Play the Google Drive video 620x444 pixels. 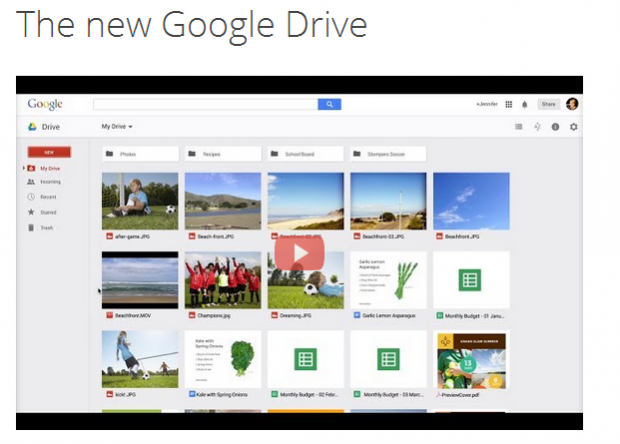[x=300, y=253]
